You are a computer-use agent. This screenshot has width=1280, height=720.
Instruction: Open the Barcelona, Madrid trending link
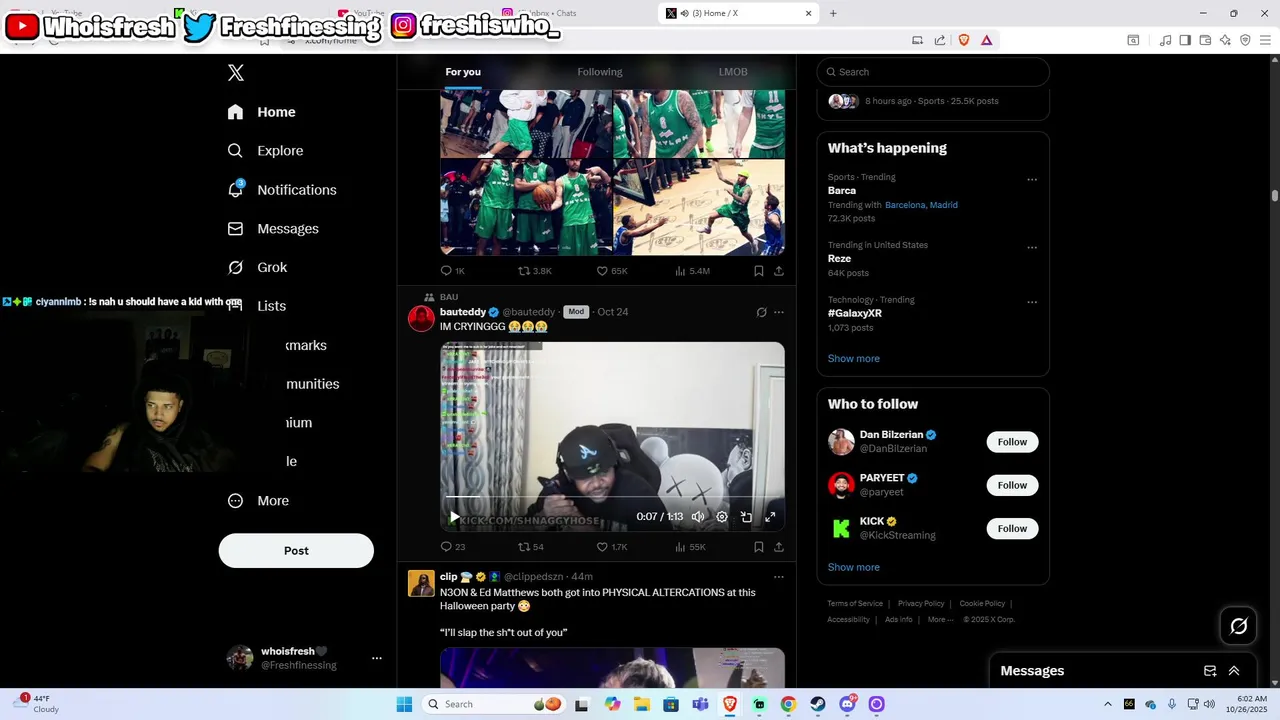tap(921, 205)
